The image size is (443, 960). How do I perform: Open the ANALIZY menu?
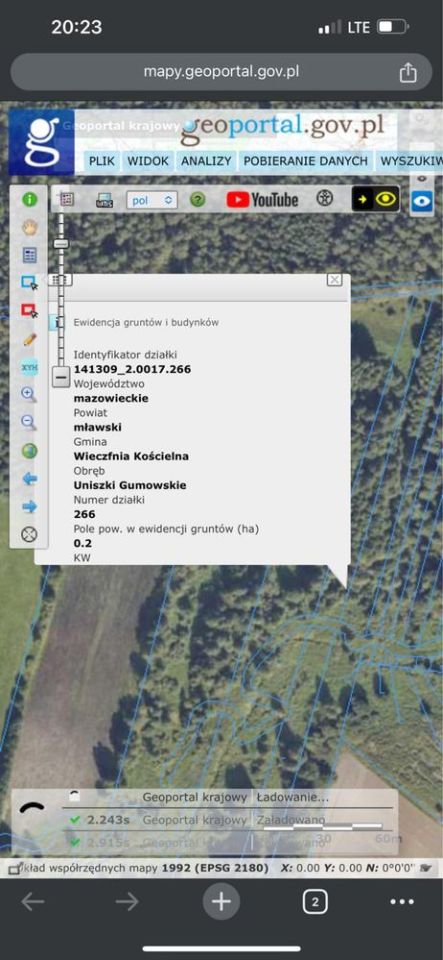pos(206,161)
